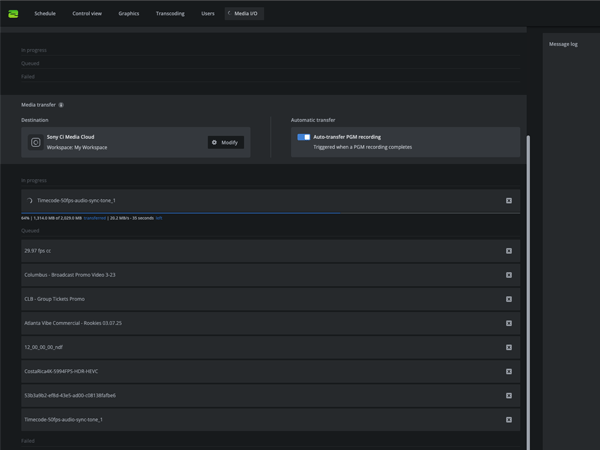
Task: Go to the Transcoding tab
Action: pyautogui.click(x=170, y=13)
